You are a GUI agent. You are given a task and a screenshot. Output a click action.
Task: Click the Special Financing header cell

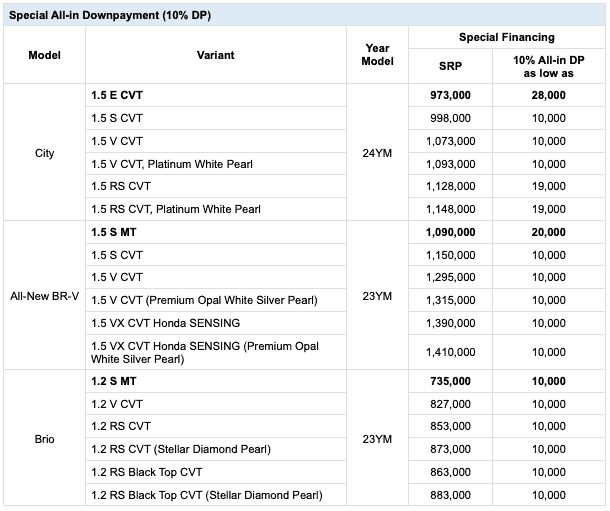(x=506, y=37)
